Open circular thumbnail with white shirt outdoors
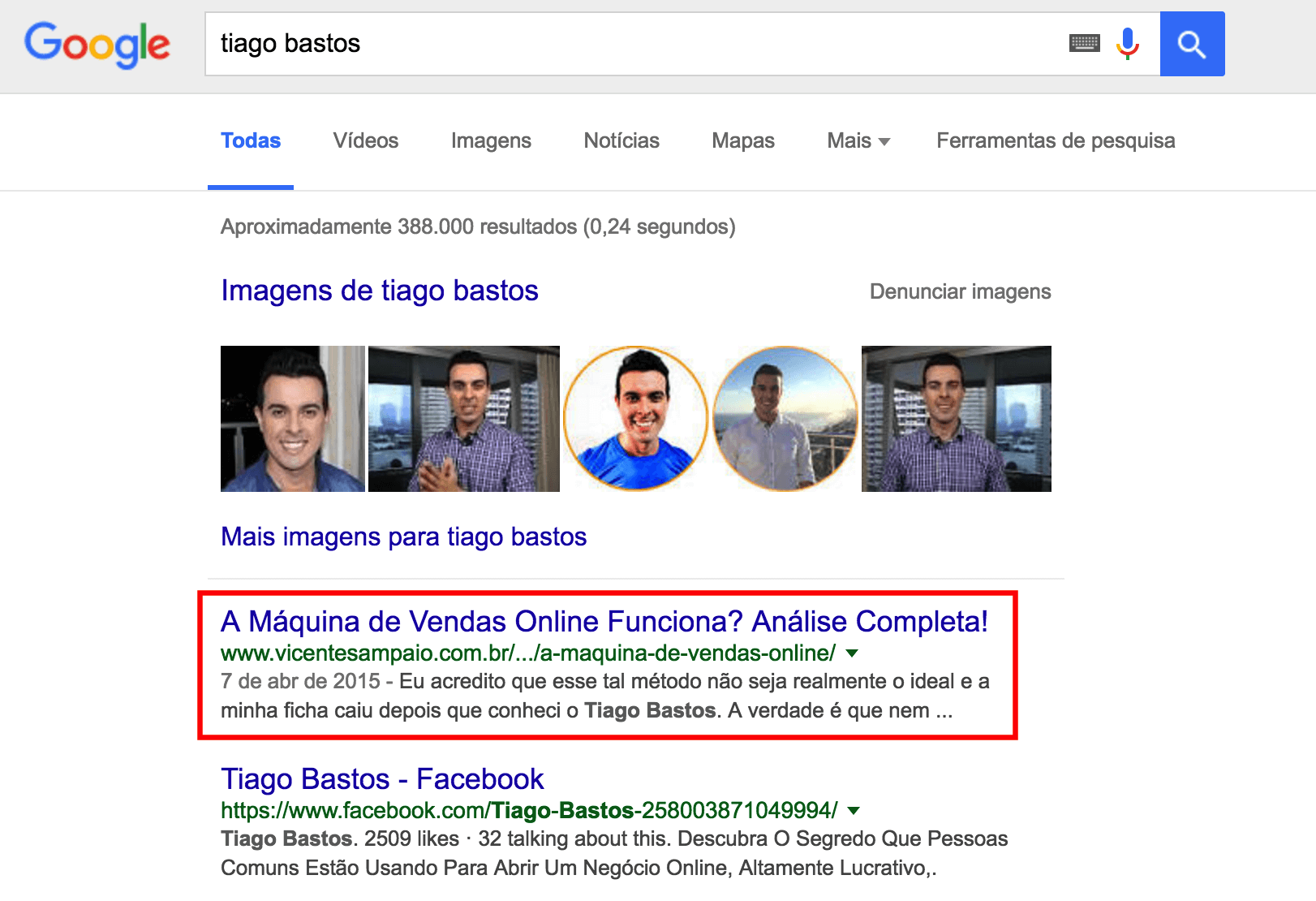 785,419
